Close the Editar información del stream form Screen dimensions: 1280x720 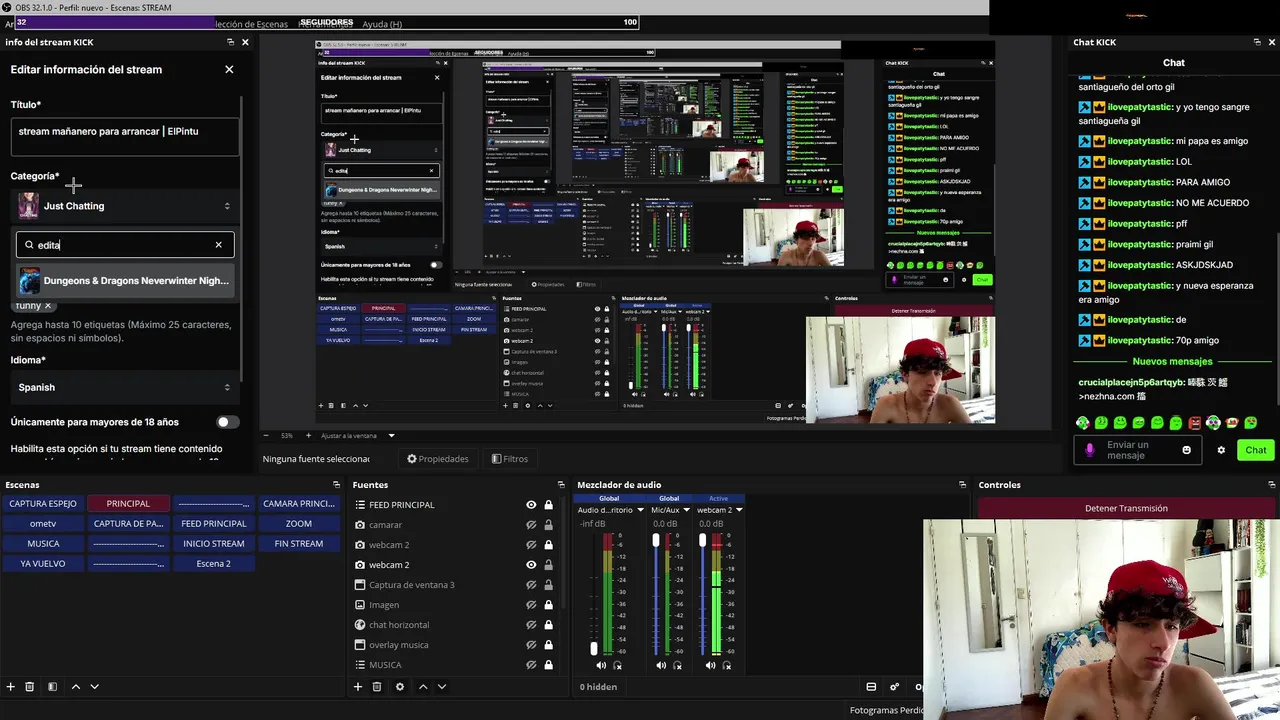[x=229, y=70]
